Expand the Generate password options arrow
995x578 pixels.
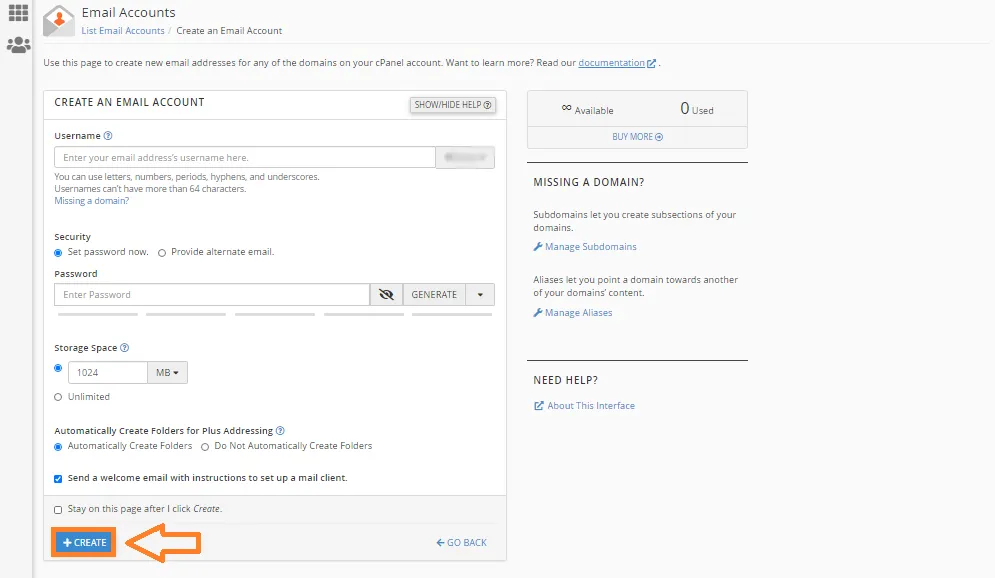[x=480, y=294]
